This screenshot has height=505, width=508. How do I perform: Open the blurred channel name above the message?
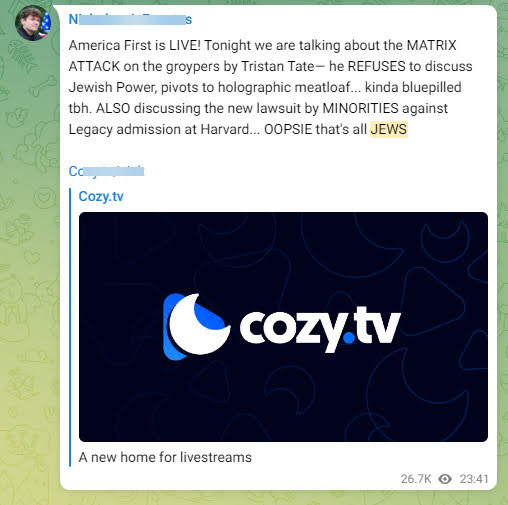pyautogui.click(x=130, y=19)
